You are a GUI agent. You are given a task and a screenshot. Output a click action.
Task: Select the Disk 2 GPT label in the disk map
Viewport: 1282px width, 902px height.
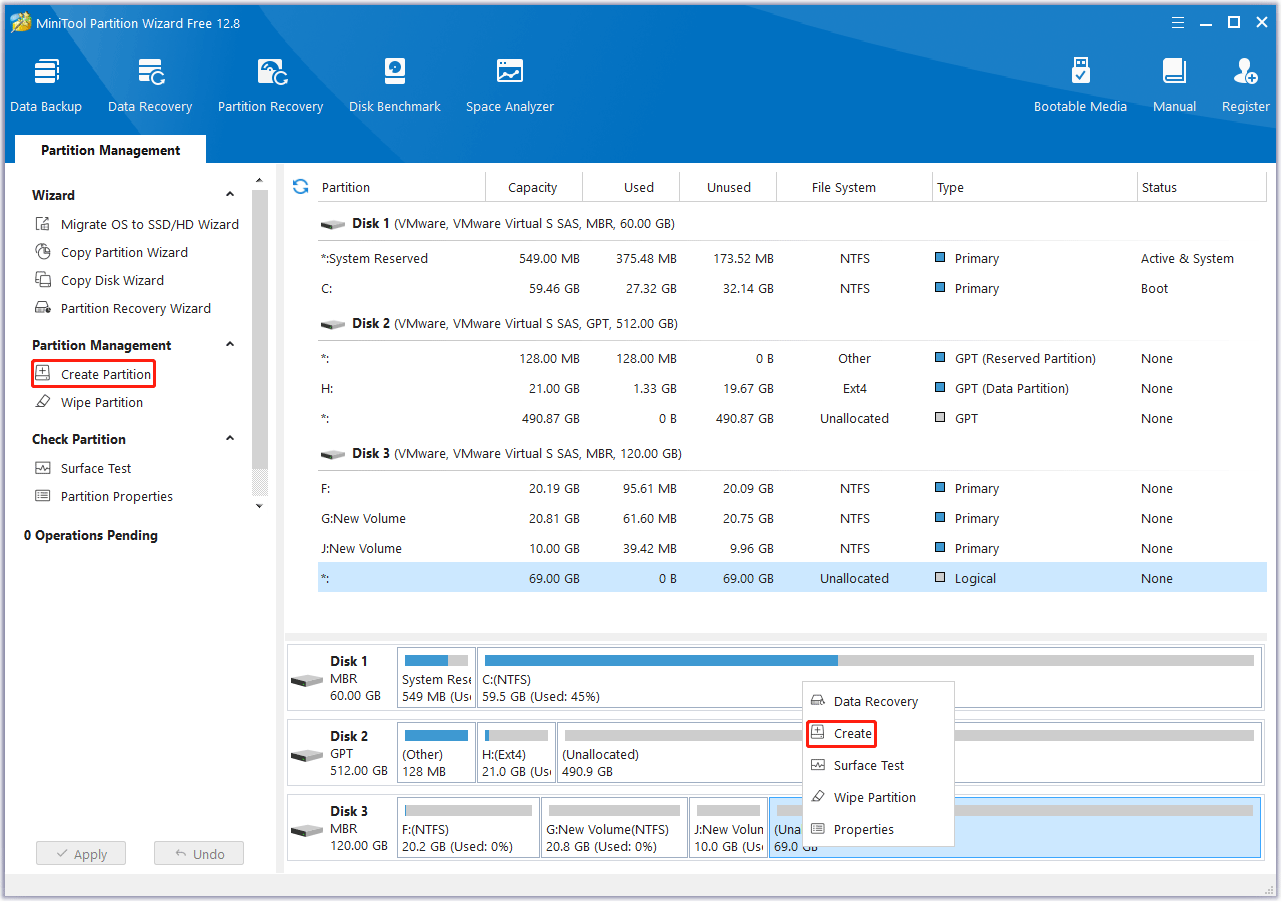tap(341, 753)
